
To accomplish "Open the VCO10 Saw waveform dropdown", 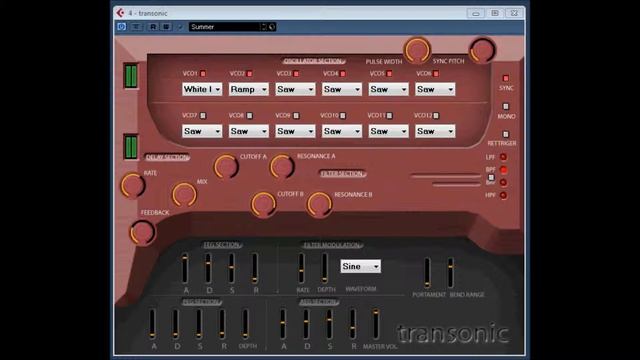I will [x=342, y=131].
